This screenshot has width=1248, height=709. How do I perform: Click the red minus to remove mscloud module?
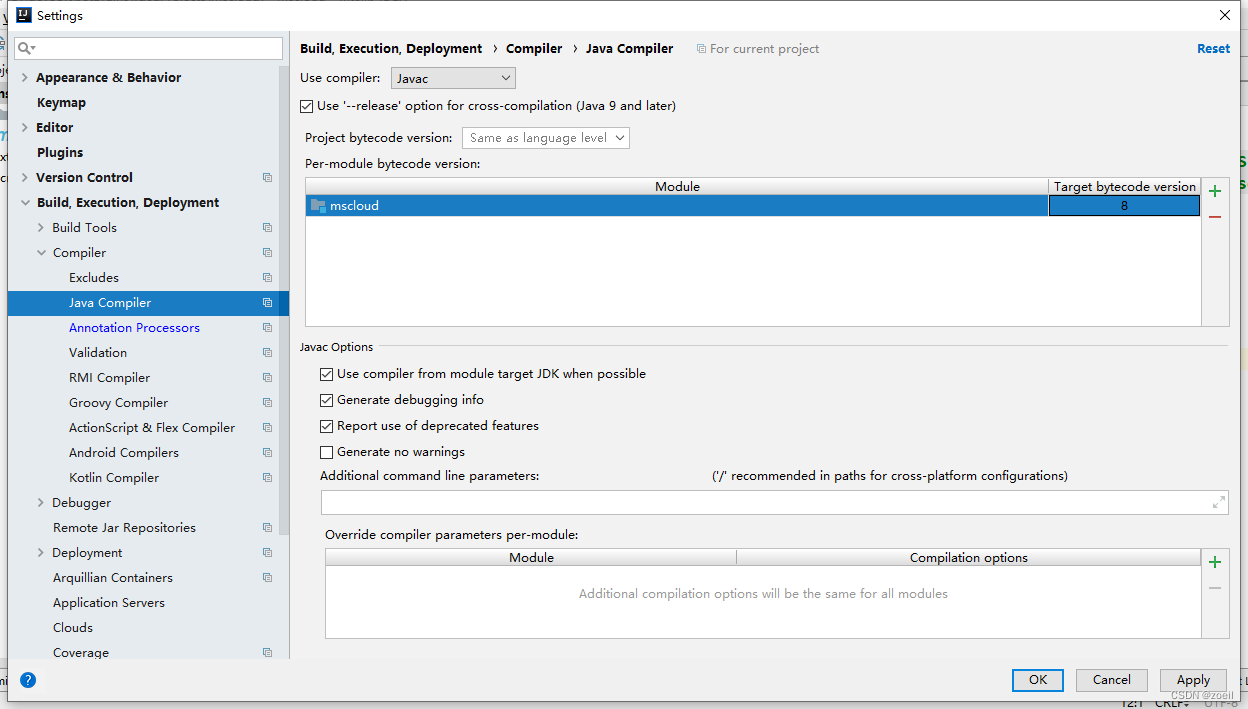1215,217
